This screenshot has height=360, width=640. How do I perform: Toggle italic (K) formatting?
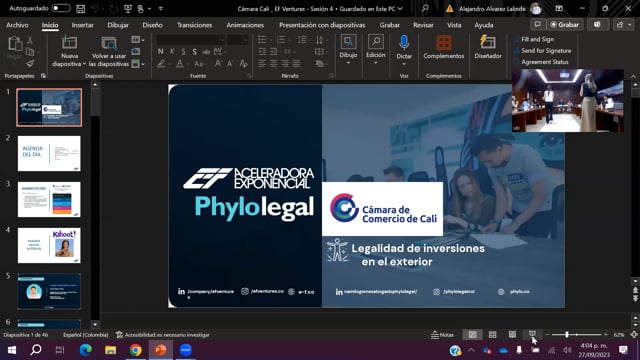click(172, 51)
